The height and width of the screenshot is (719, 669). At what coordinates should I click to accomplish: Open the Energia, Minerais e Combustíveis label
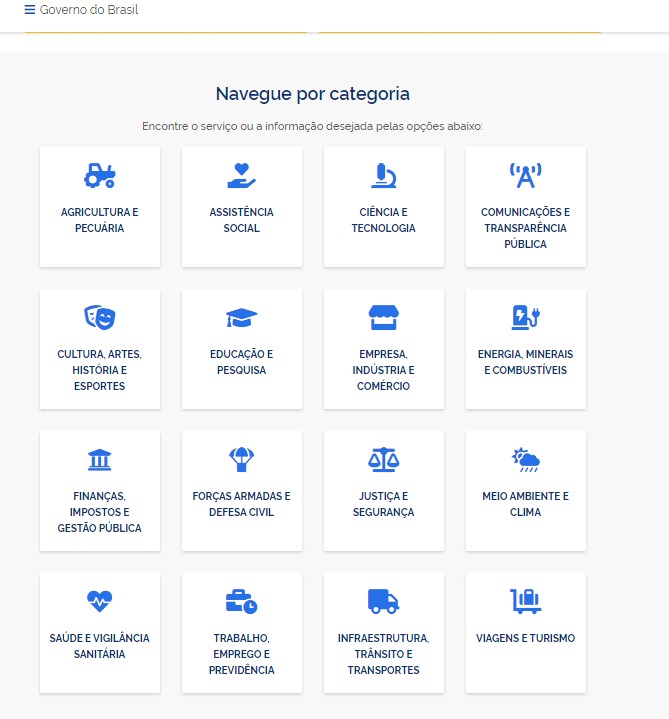tap(526, 362)
